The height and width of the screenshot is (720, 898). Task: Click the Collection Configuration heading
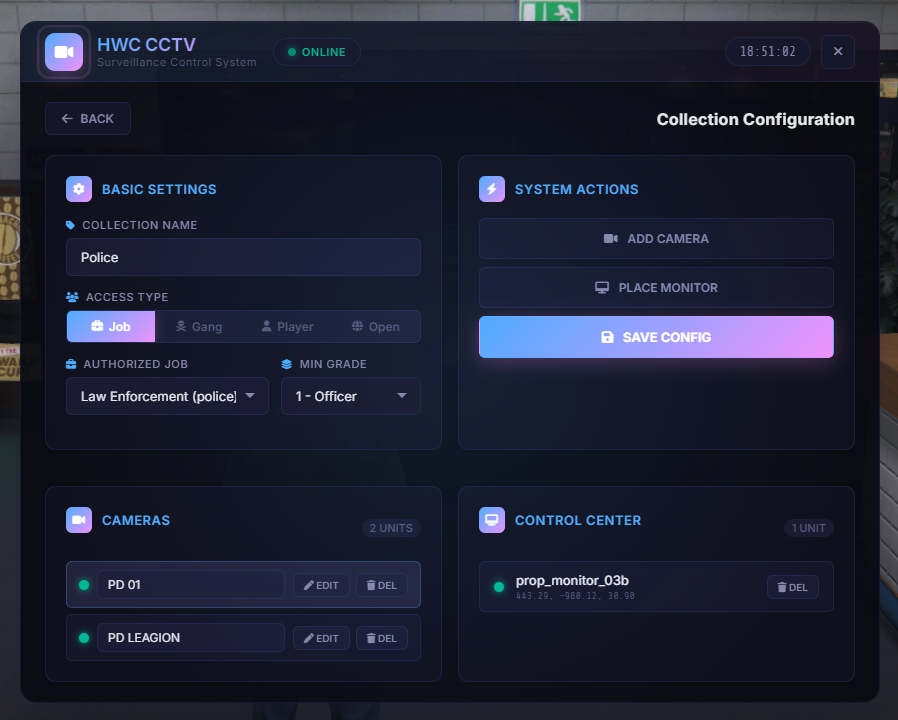755,119
